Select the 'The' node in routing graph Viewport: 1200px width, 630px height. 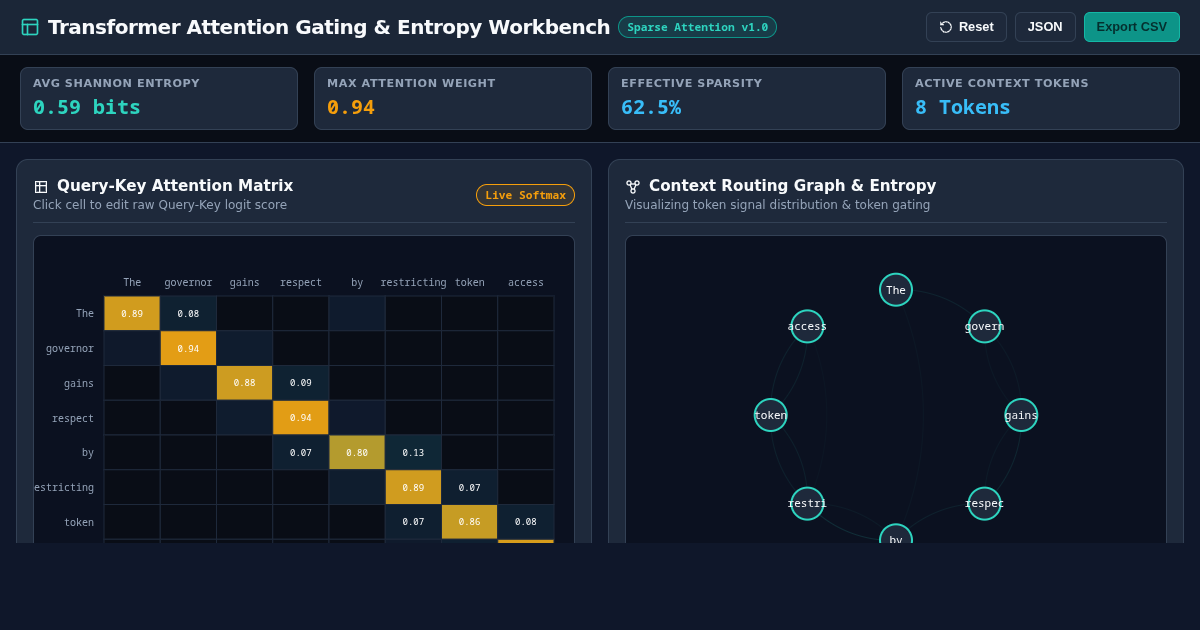tap(896, 290)
